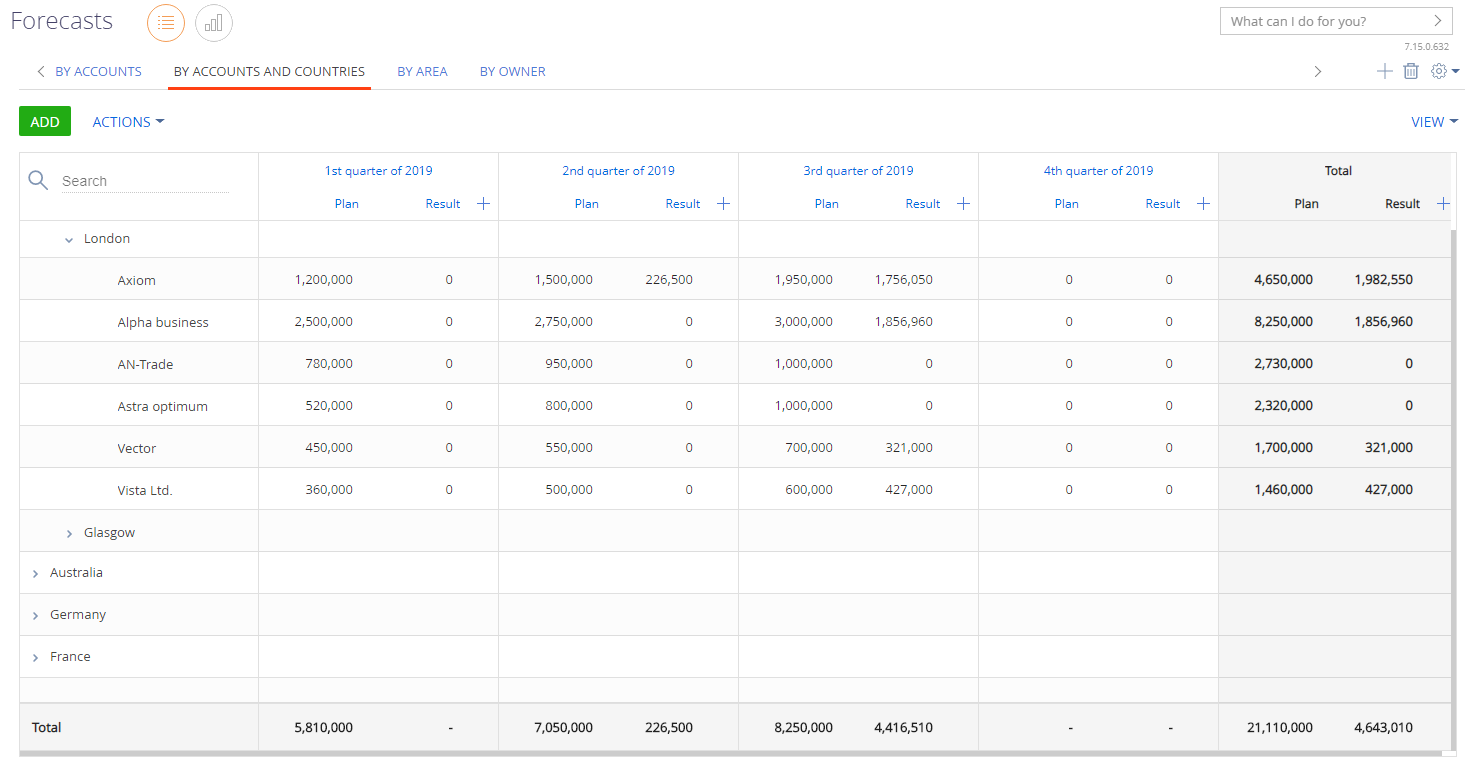Click the search magnifier icon
This screenshot has height=765, width=1465.
38,180
